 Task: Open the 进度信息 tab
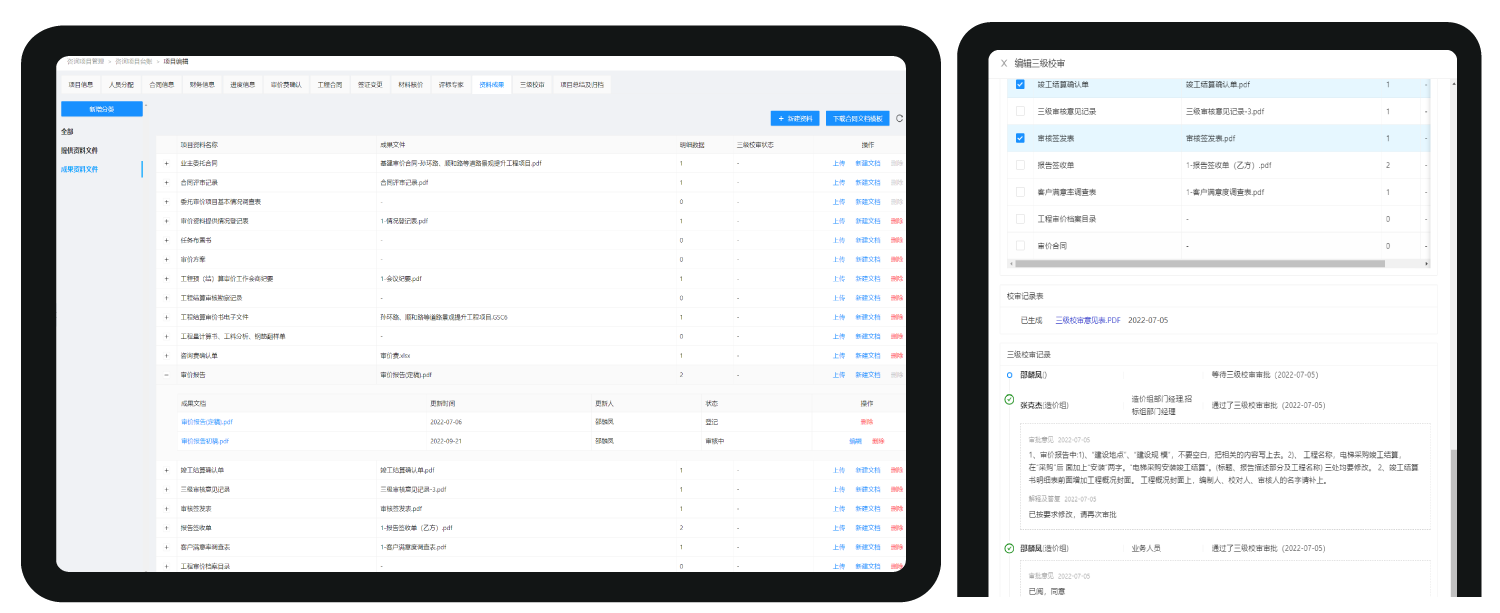[242, 85]
